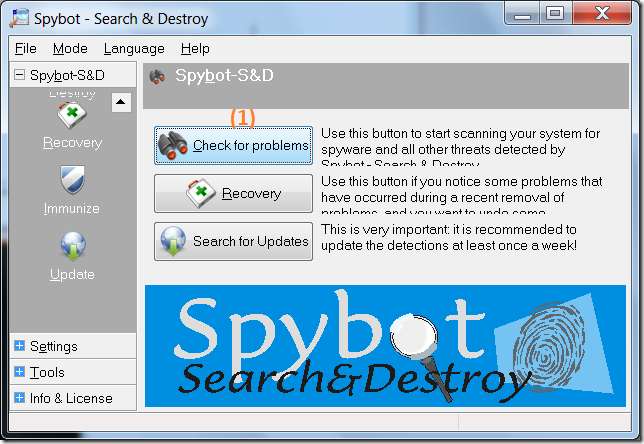Image resolution: width=644 pixels, height=444 pixels.
Task: Select the Immunize label in sidebar
Action: (71, 208)
